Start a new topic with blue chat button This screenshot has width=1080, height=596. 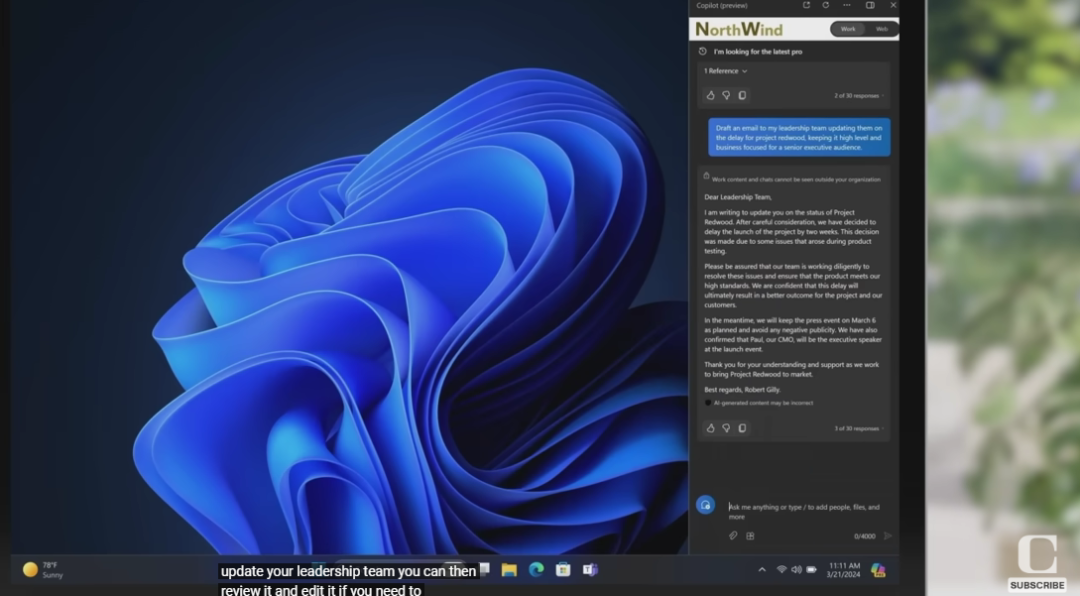(705, 505)
